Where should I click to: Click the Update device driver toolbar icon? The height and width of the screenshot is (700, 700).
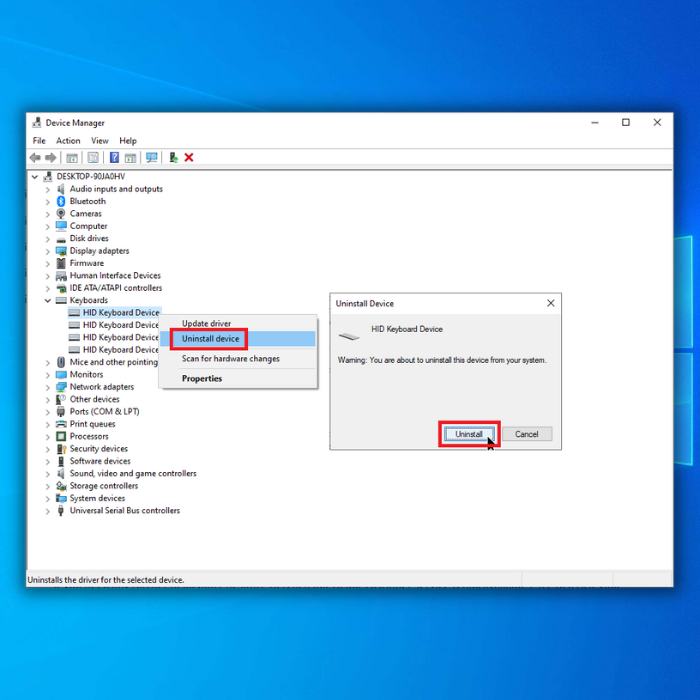(173, 158)
